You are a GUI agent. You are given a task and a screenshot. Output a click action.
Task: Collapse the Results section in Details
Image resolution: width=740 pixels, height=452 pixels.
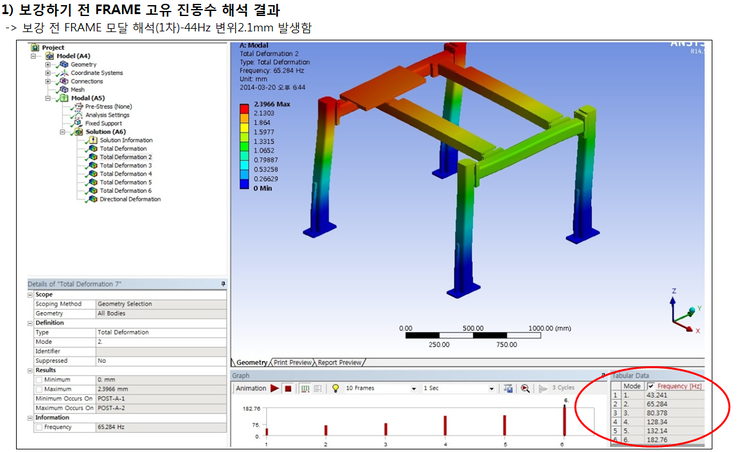[30, 370]
